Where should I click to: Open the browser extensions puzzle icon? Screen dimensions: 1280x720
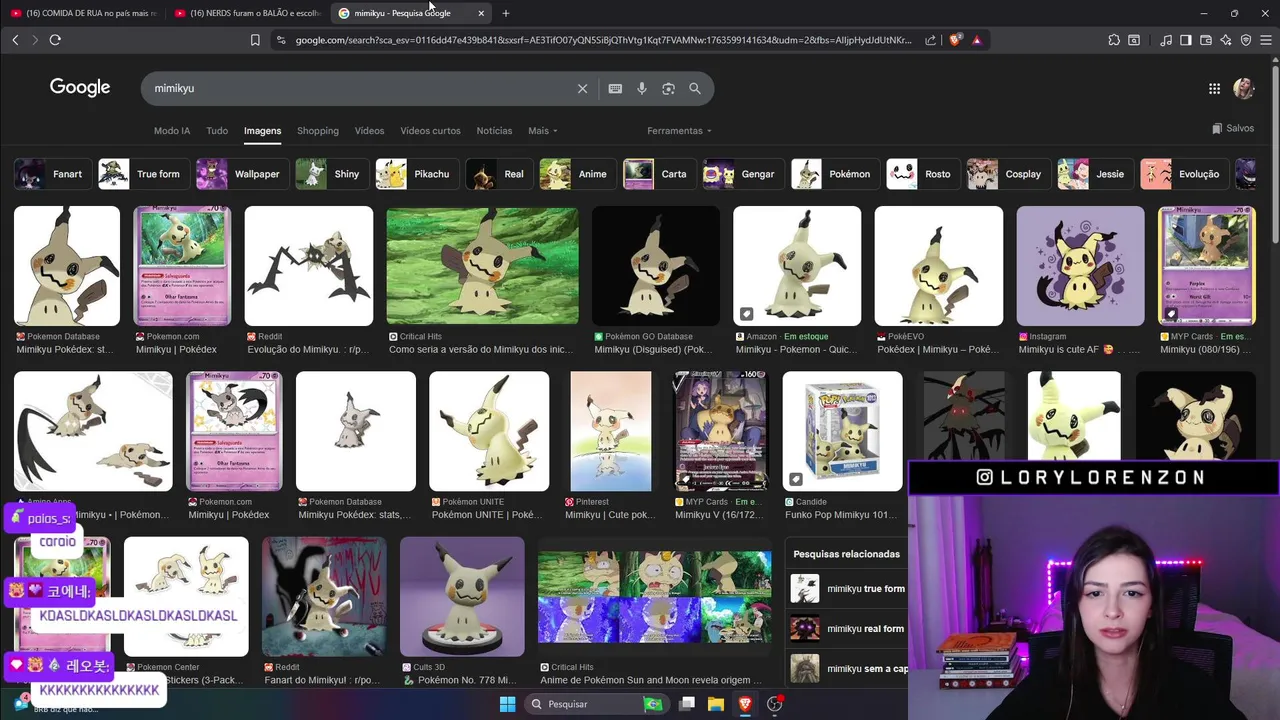[x=1114, y=40]
